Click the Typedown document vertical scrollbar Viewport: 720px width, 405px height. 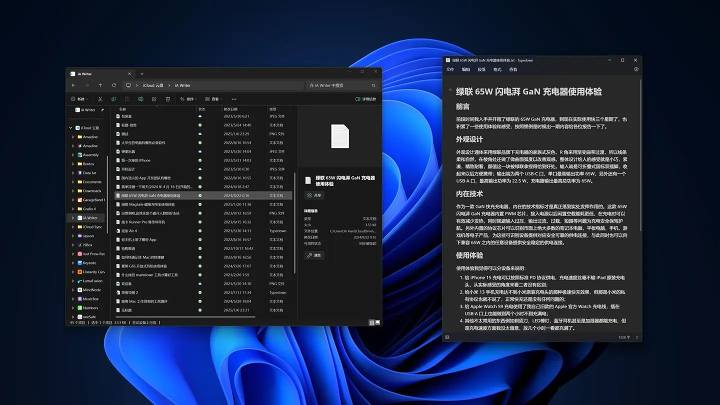640,156
